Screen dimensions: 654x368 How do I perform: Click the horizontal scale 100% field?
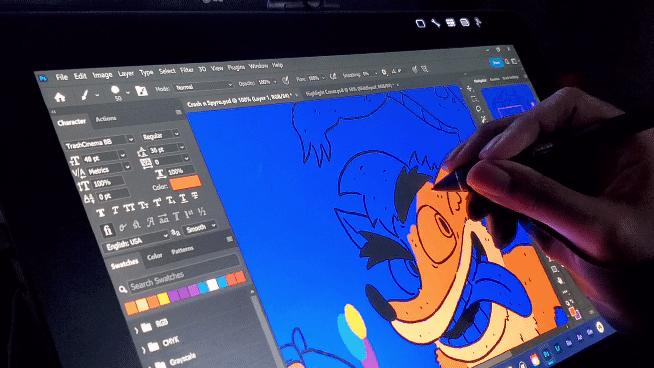(x=180, y=171)
